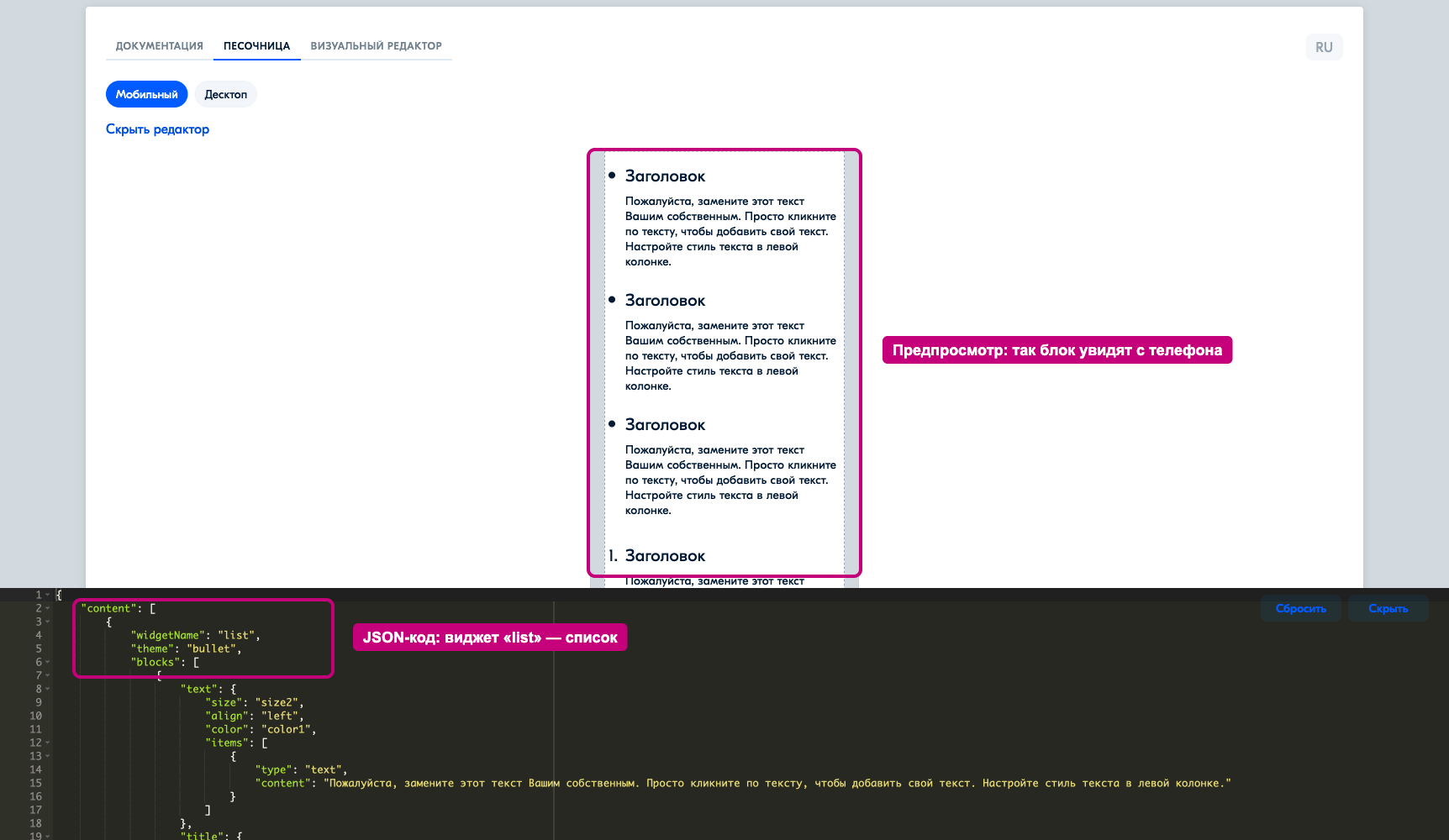Collapse the "blocks" array fold on line 6

coord(48,662)
